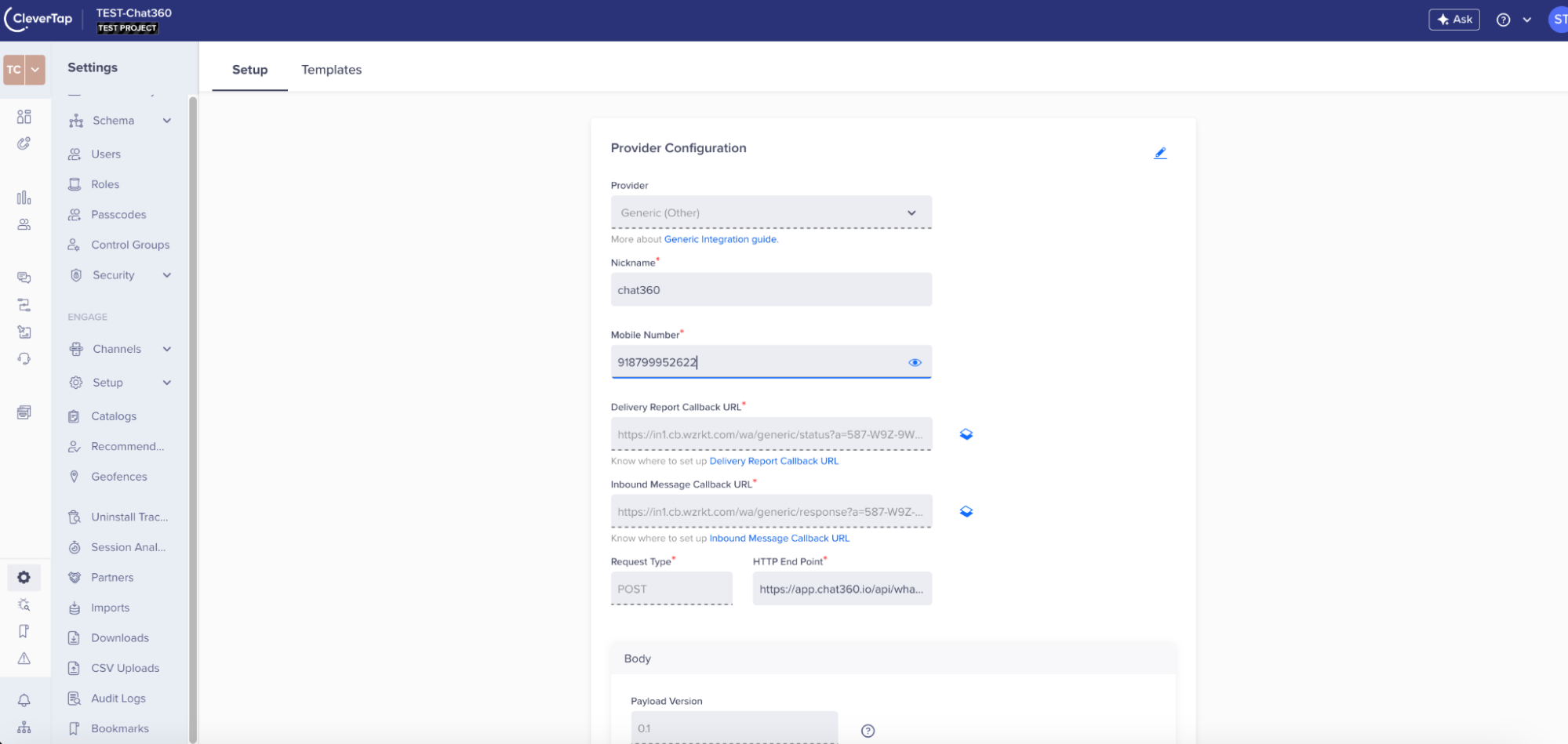Screen dimensions: 1568x744
Task: Open the bookmark icon in left rail
Action: click(x=24, y=631)
